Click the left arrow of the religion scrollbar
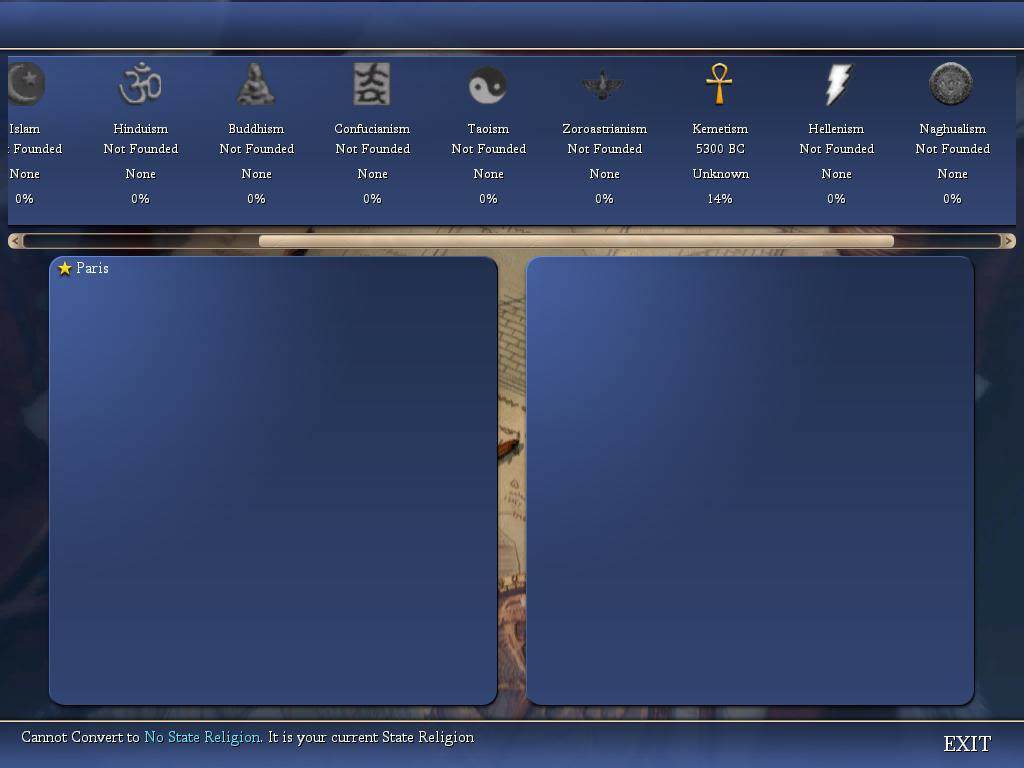The width and height of the screenshot is (1024, 768). click(x=15, y=241)
